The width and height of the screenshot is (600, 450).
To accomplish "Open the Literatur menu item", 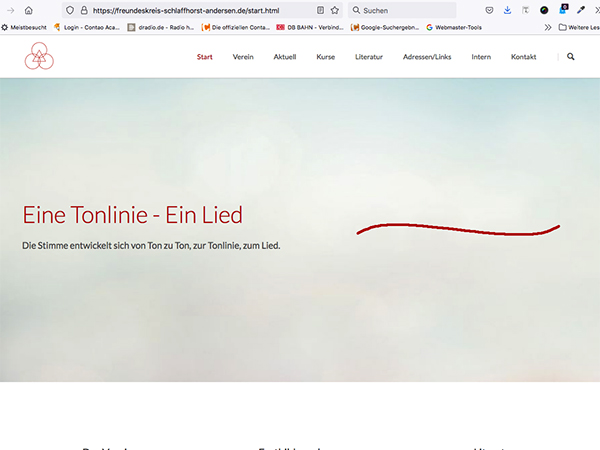I will click(x=369, y=57).
